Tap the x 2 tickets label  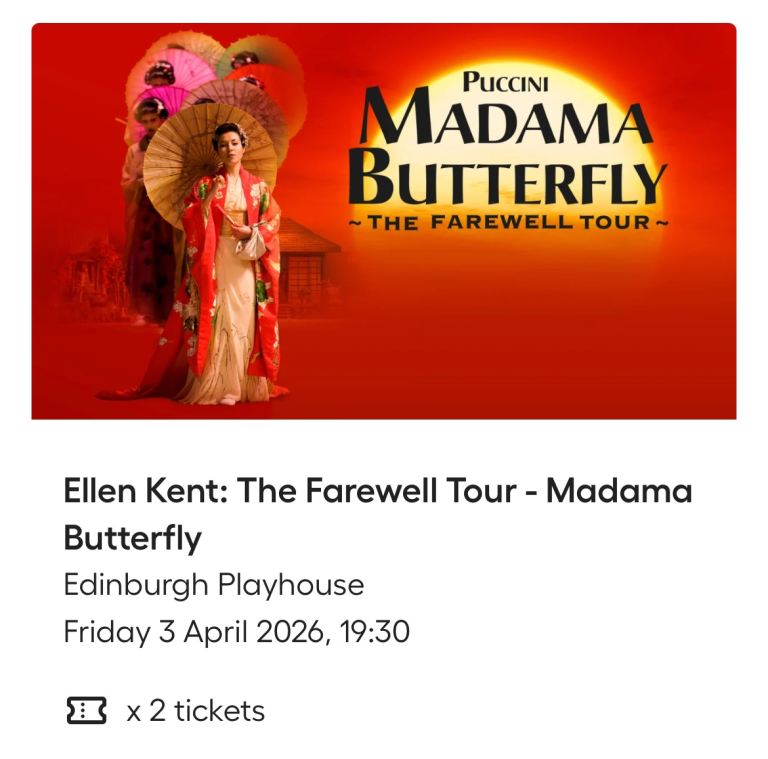pyautogui.click(x=196, y=711)
